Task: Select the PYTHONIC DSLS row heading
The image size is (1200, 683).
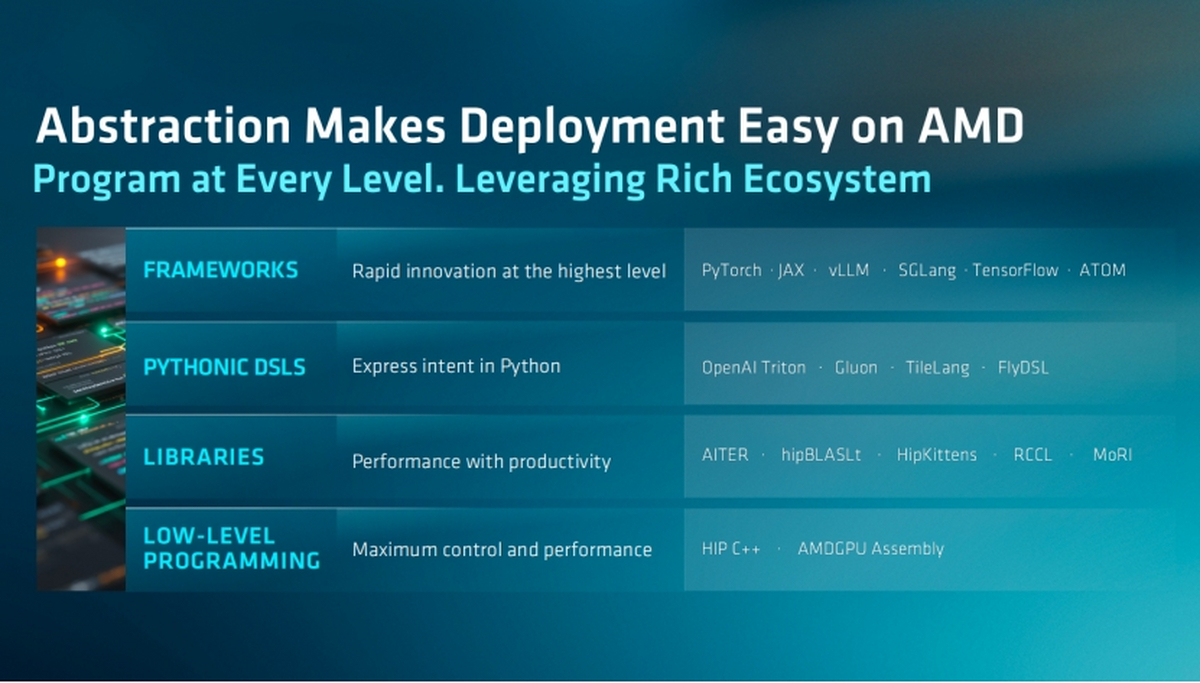Action: pos(224,367)
